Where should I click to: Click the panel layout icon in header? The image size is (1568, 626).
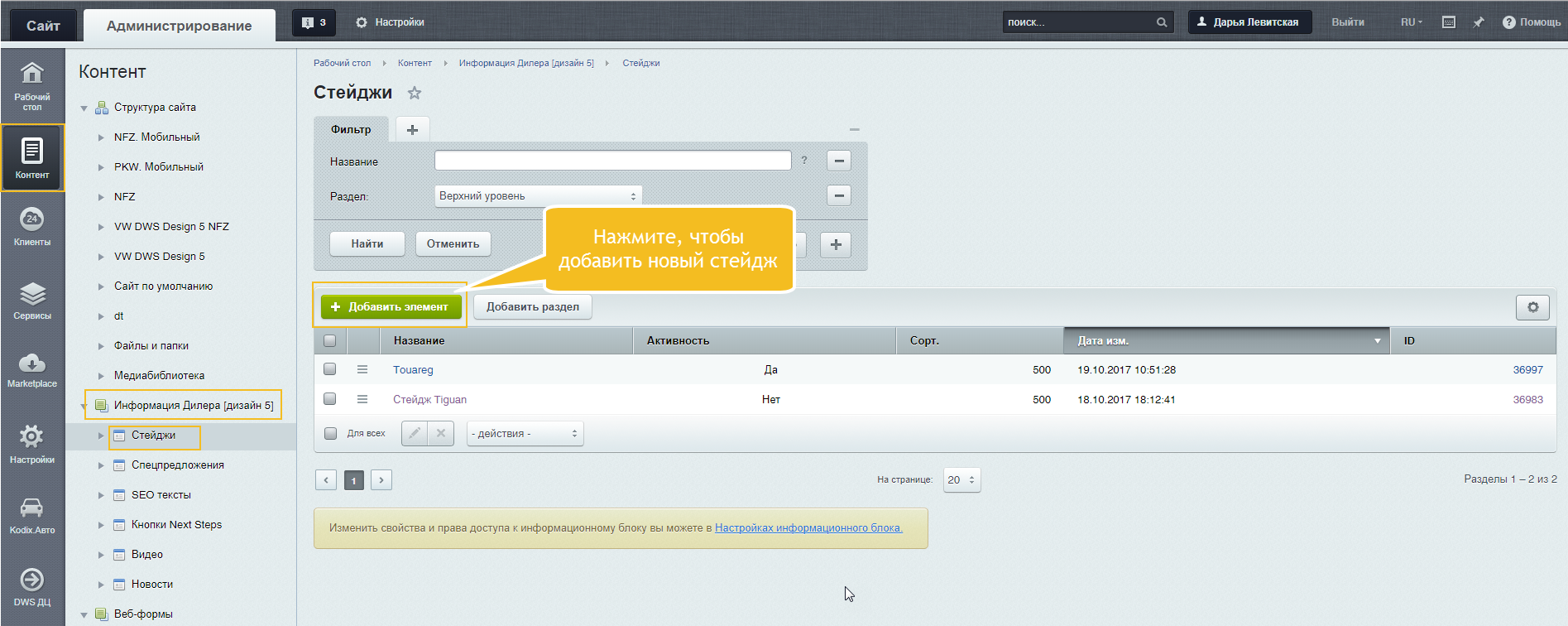[x=1449, y=22]
